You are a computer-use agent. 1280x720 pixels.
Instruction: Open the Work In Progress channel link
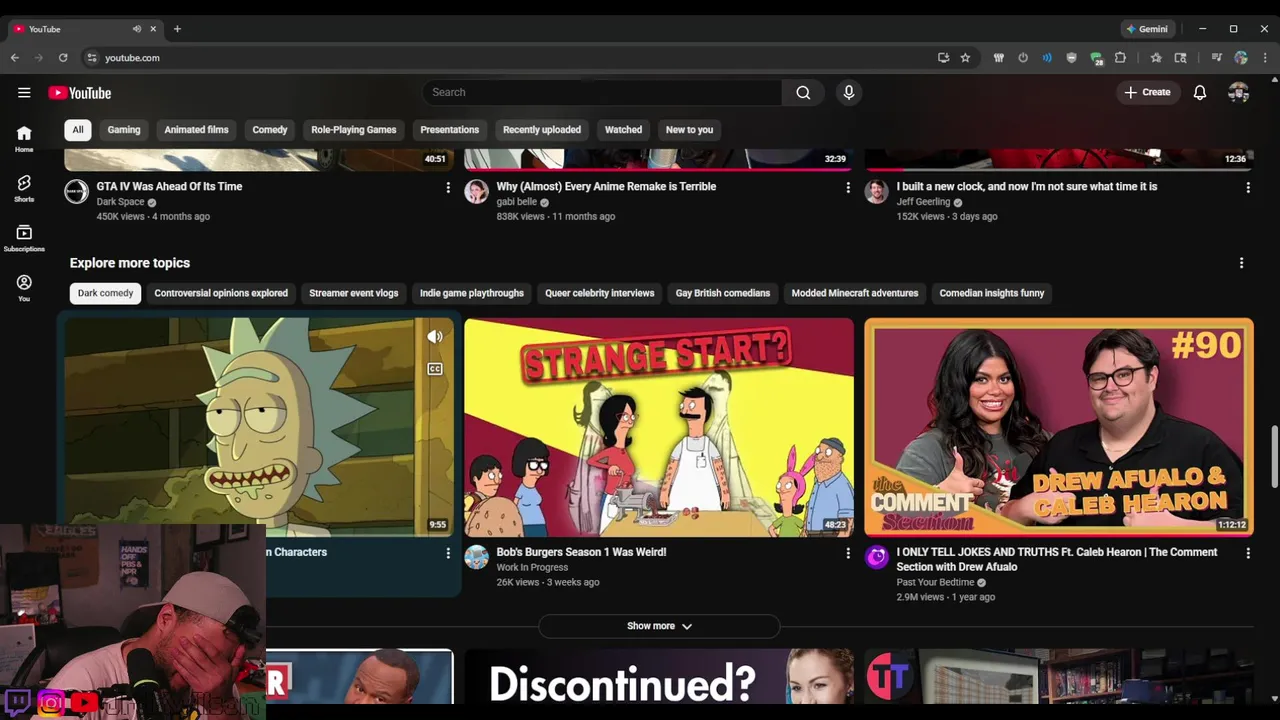coord(532,568)
